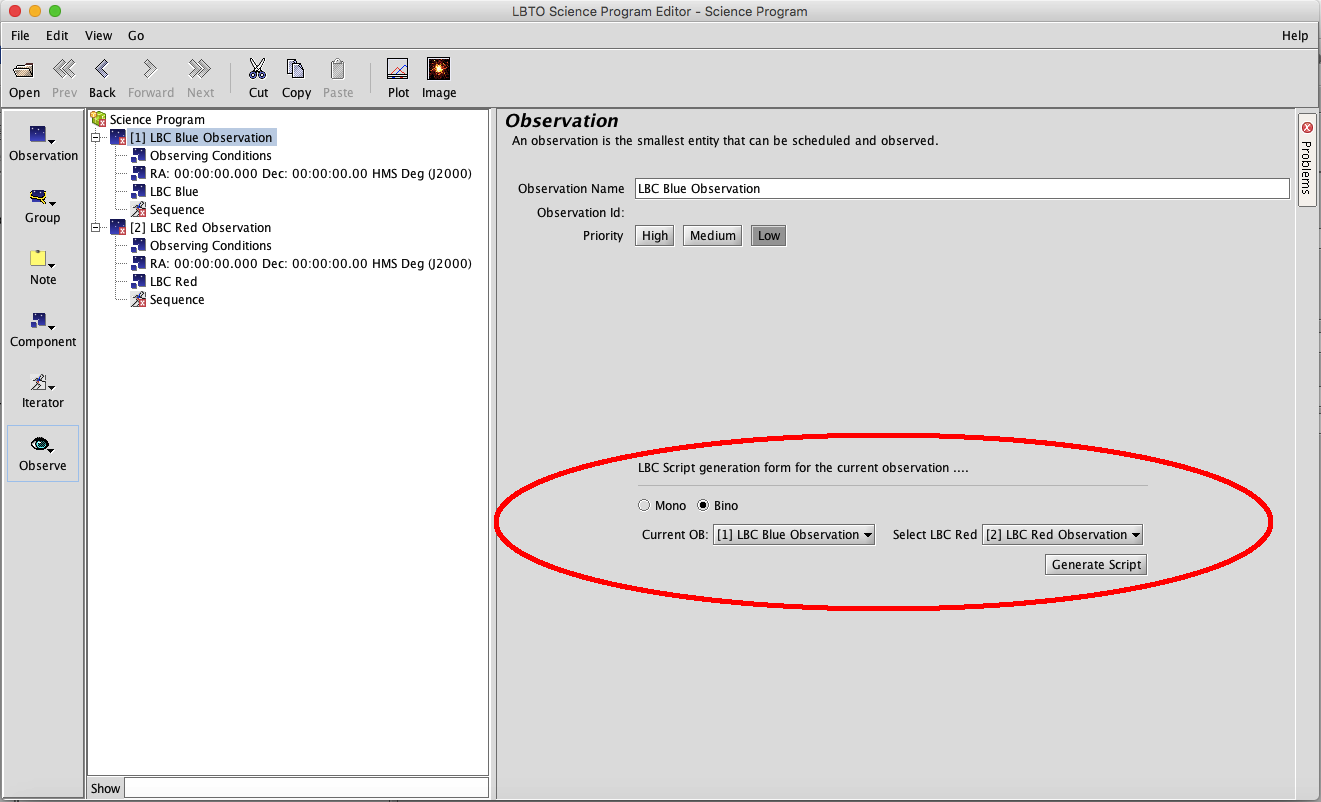This screenshot has width=1321, height=802.
Task: Set priority to Medium
Action: coord(713,236)
